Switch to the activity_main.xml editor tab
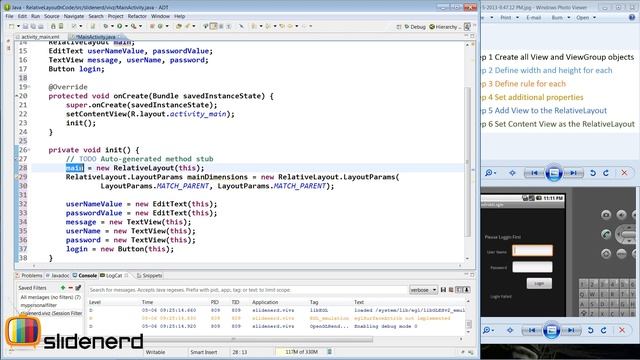Viewport: 640px width, 360px height. [x=40, y=37]
